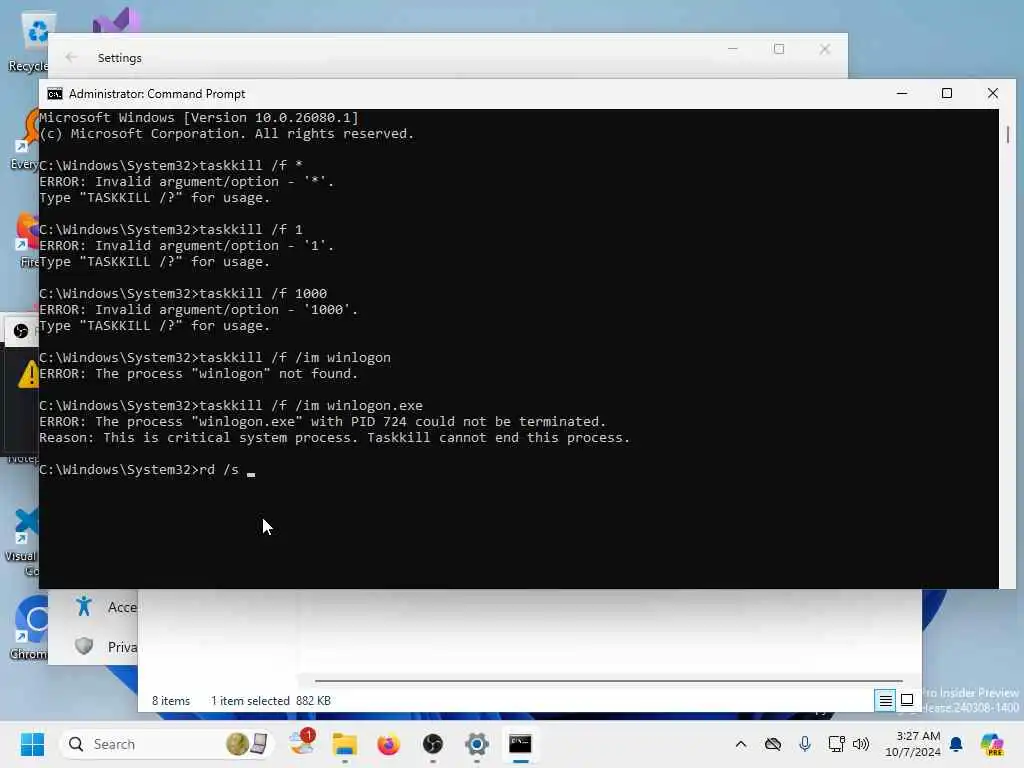Open File Explorer from the taskbar
This screenshot has height=768, width=1024.
tap(345, 744)
